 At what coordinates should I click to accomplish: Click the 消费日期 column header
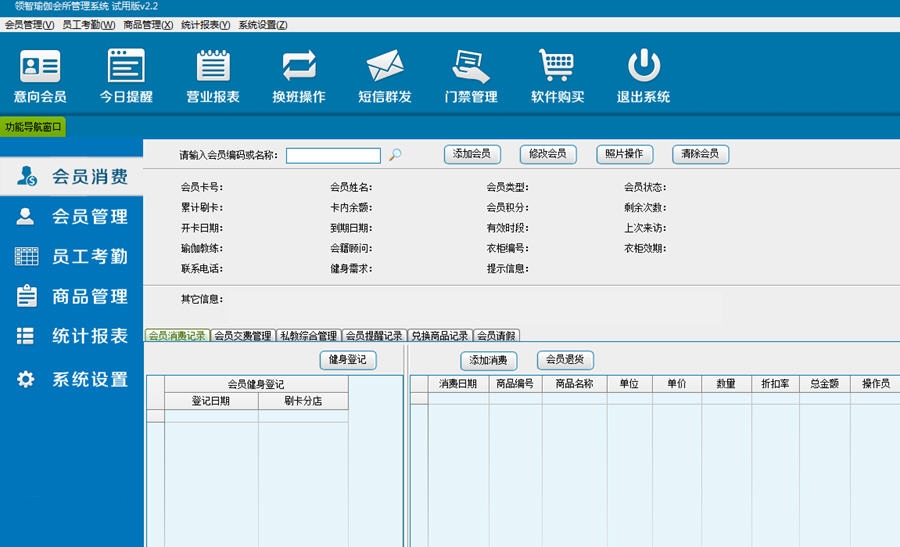click(x=458, y=384)
